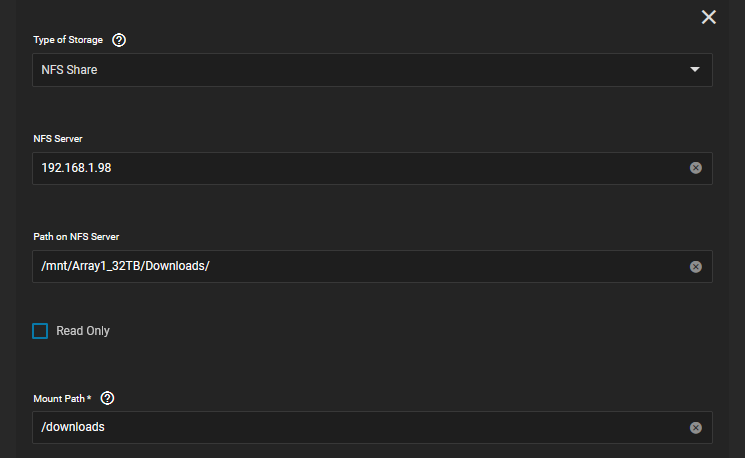
Task: Clear the Path on NFS Server field
Action: tap(696, 267)
